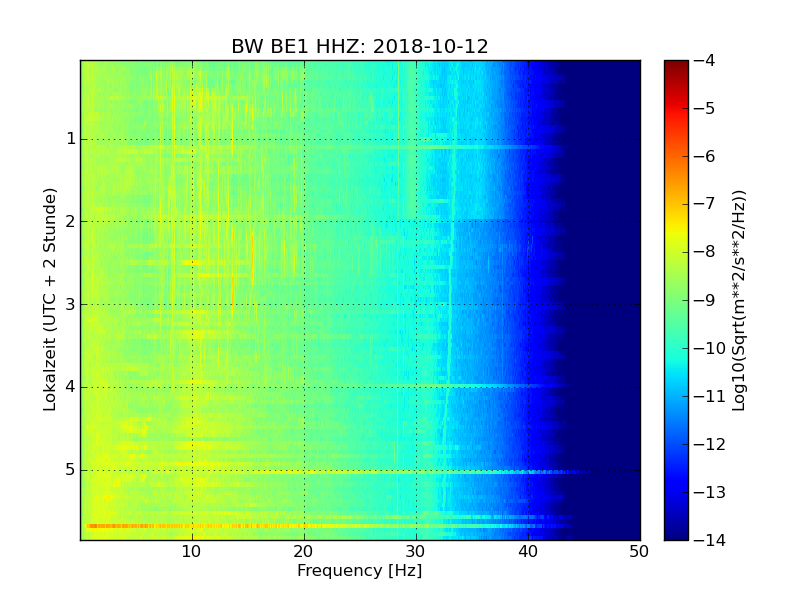Click x-axis tick label 50
The width and height of the screenshot is (800, 600).
(x=639, y=552)
